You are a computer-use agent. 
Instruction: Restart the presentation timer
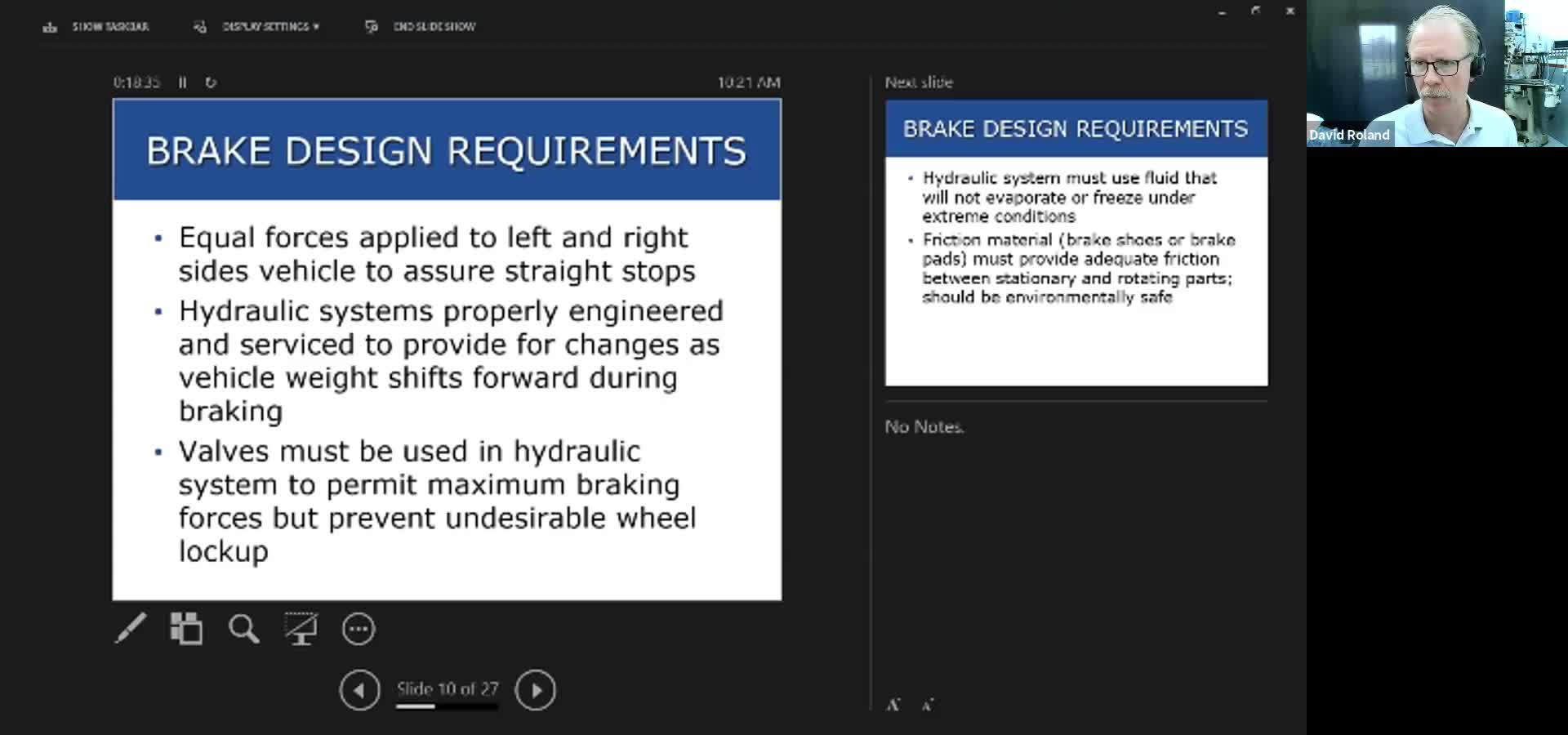(211, 82)
